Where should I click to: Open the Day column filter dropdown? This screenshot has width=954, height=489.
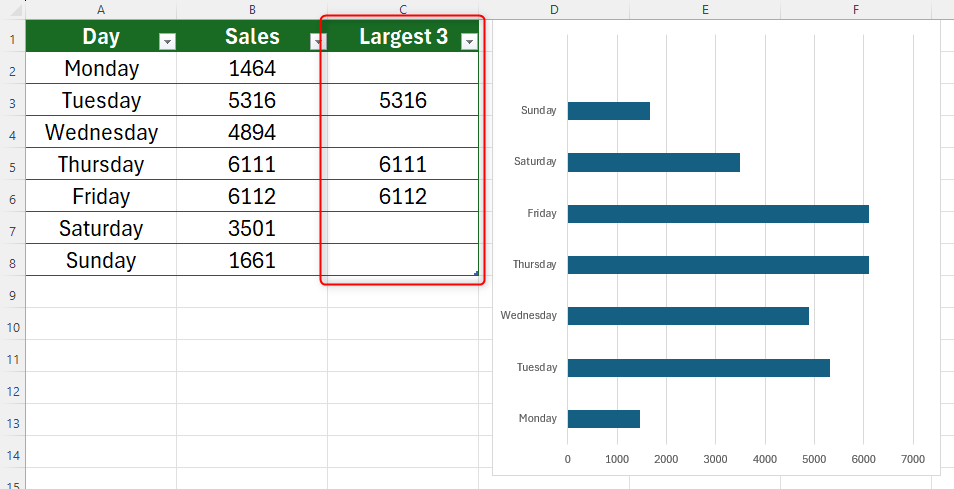coord(168,41)
